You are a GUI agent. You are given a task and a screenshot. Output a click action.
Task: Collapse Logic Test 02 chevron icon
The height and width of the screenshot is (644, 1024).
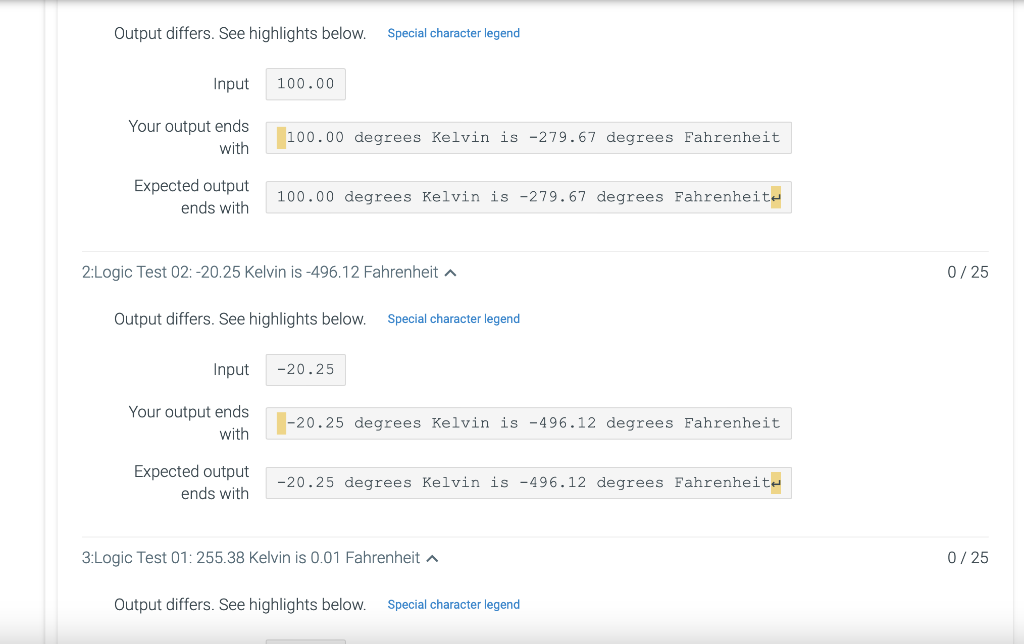pyautogui.click(x=450, y=273)
